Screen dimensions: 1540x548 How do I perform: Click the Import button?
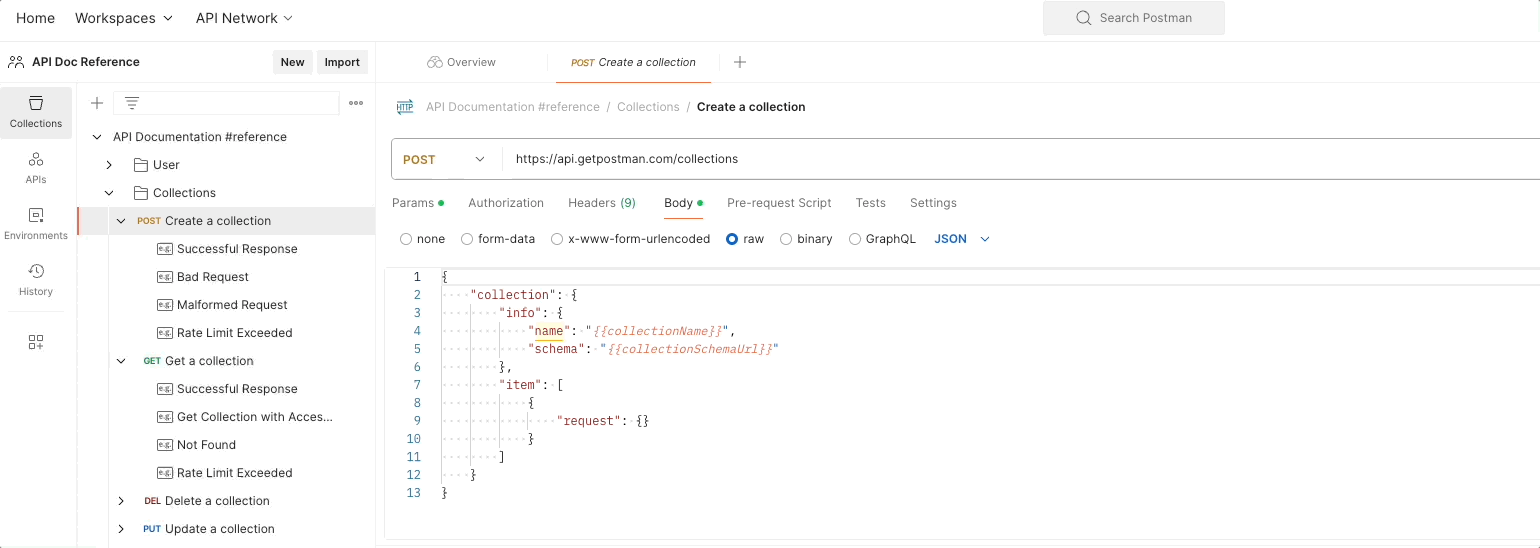coord(342,62)
